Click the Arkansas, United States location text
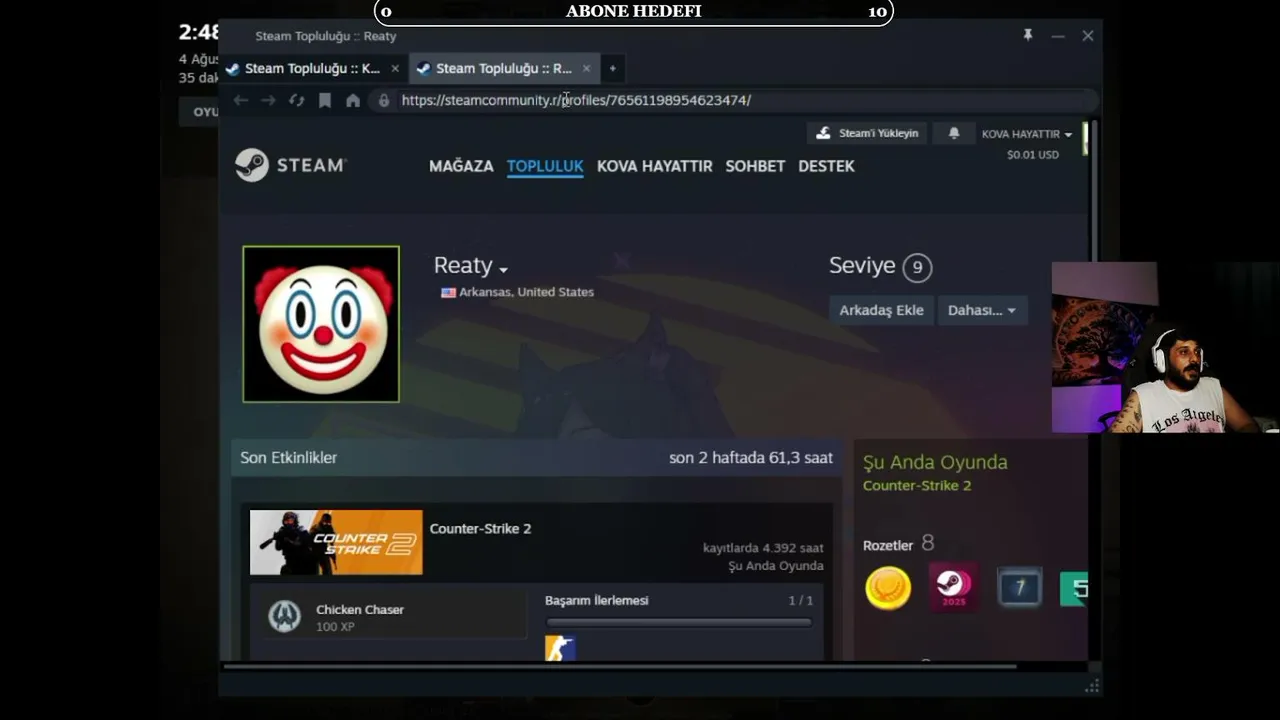 pyautogui.click(x=526, y=292)
